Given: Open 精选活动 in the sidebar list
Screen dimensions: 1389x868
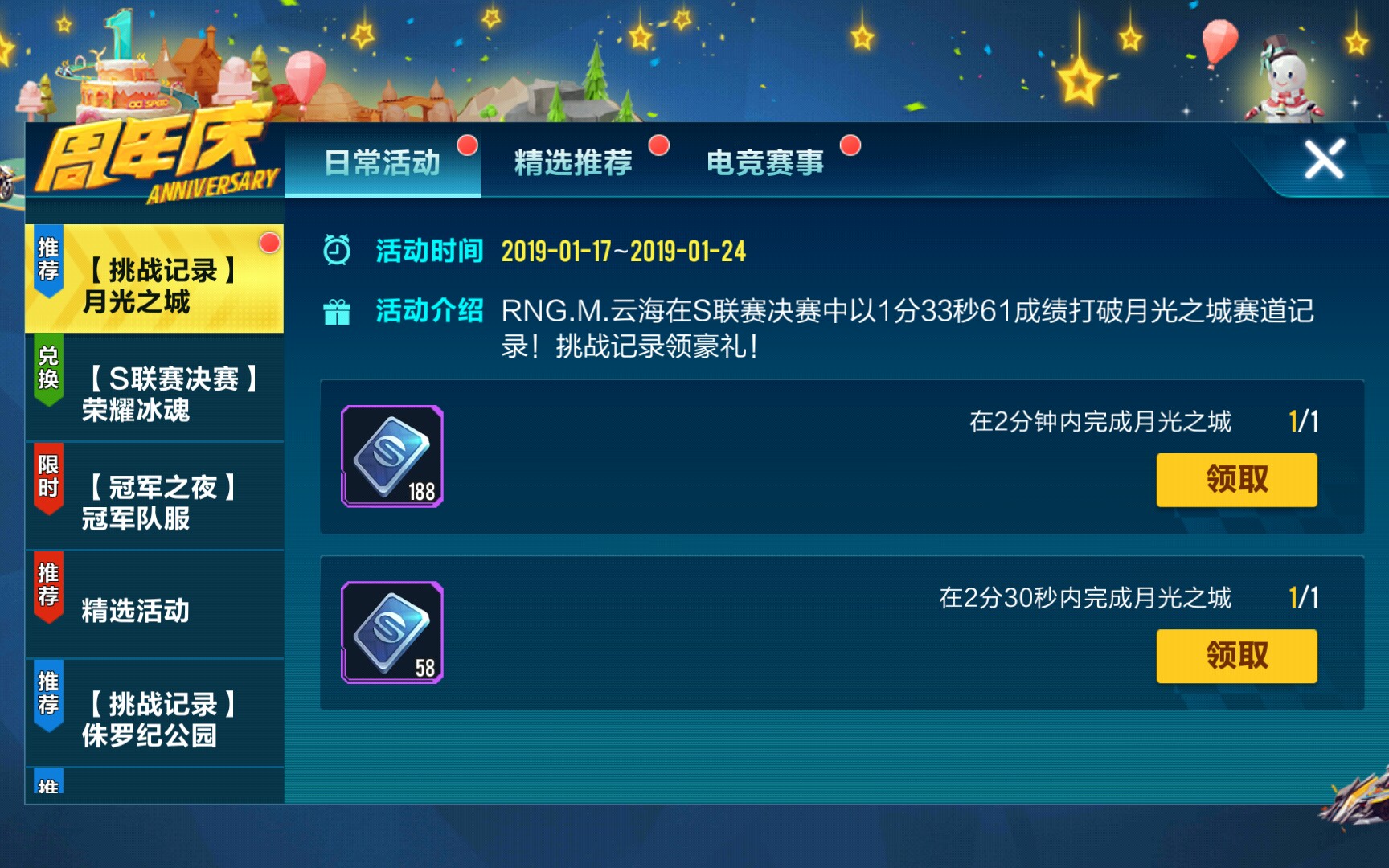Looking at the screenshot, I should 154,604.
